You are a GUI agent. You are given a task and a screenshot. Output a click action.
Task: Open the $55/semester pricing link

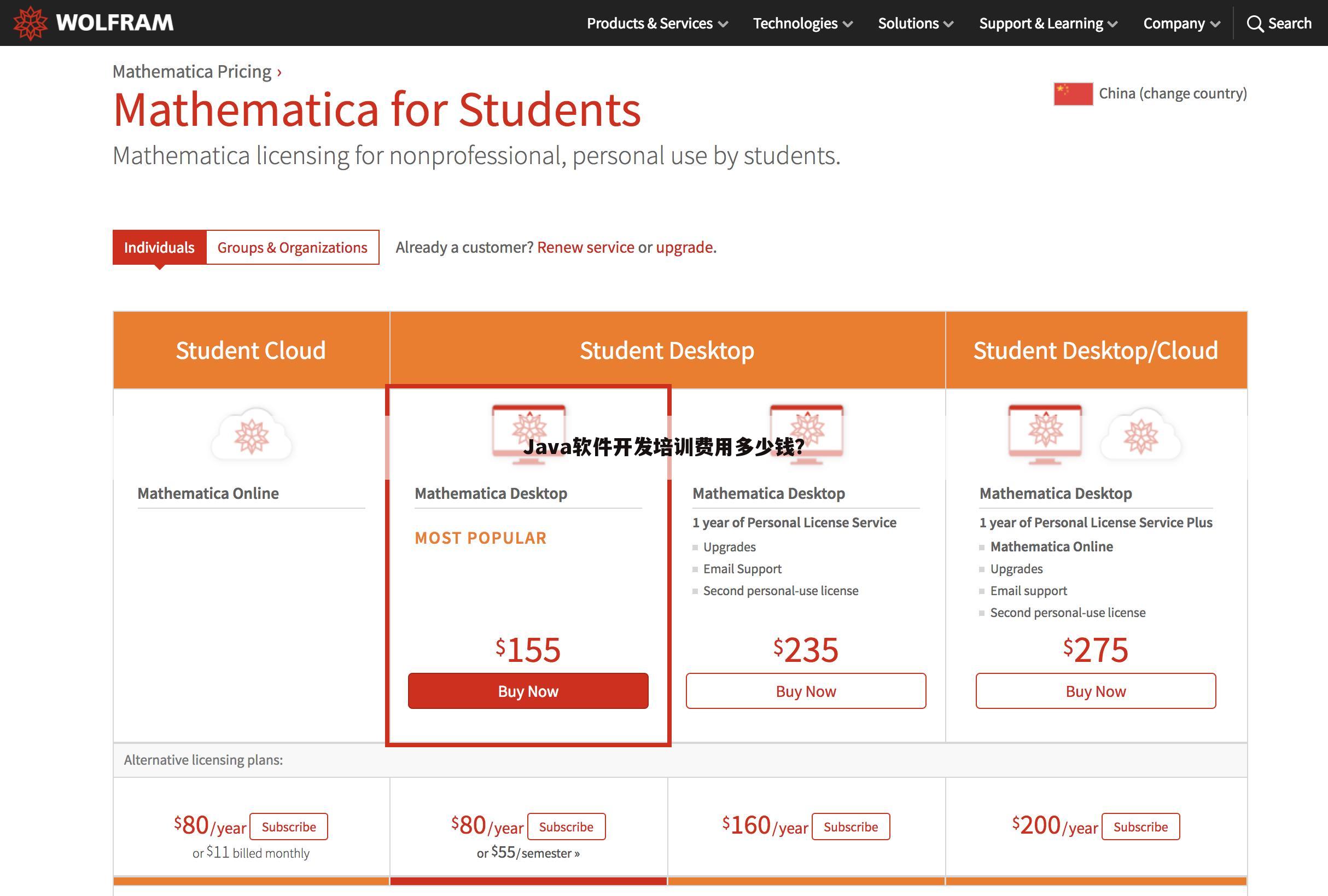coord(536,853)
